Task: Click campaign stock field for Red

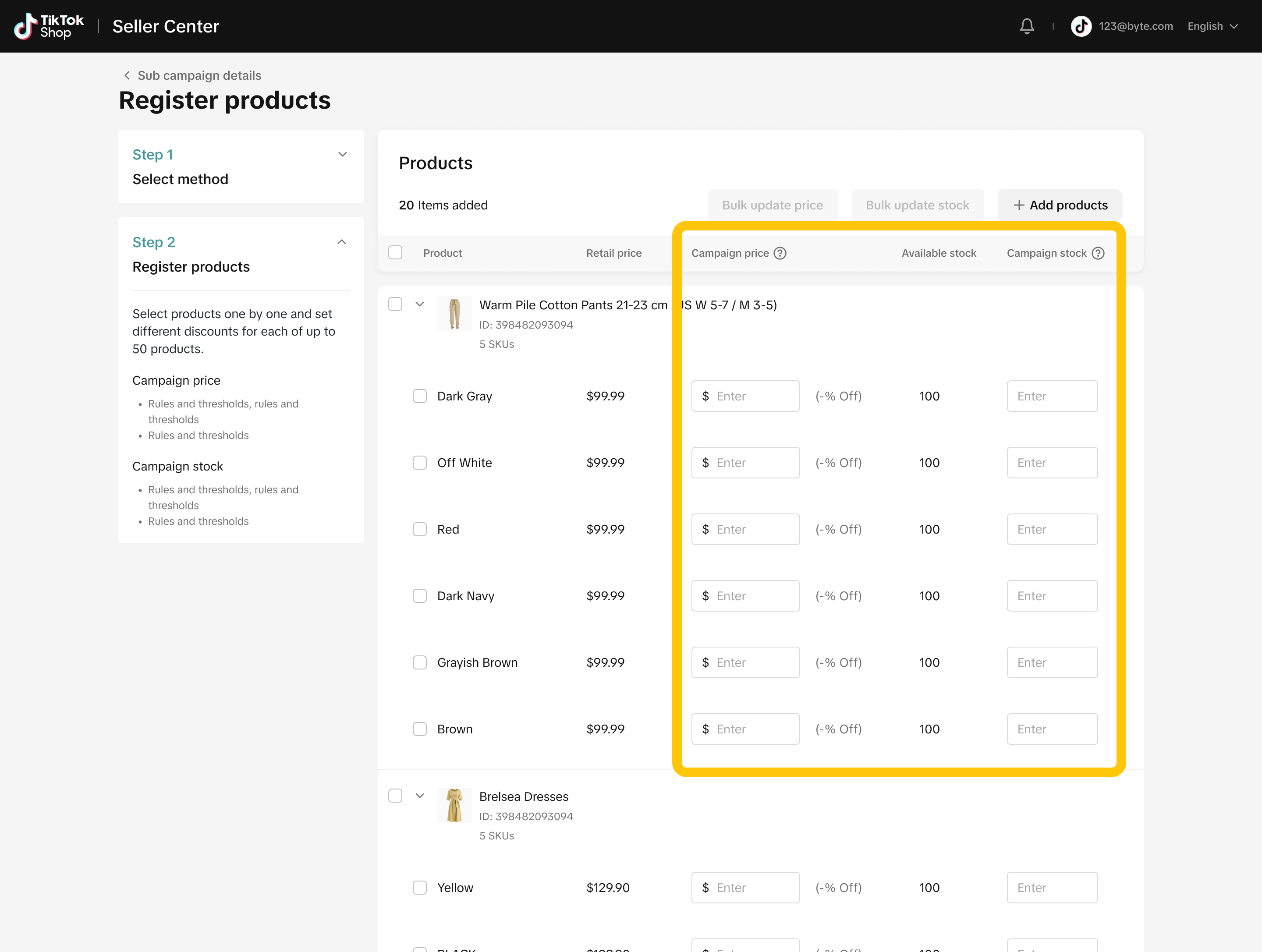Action: pyautogui.click(x=1052, y=529)
